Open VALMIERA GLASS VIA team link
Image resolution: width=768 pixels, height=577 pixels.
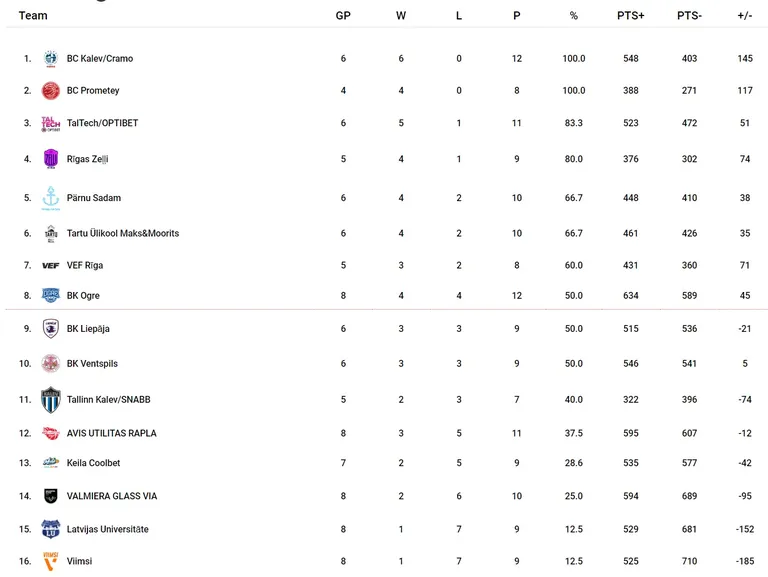coord(112,496)
